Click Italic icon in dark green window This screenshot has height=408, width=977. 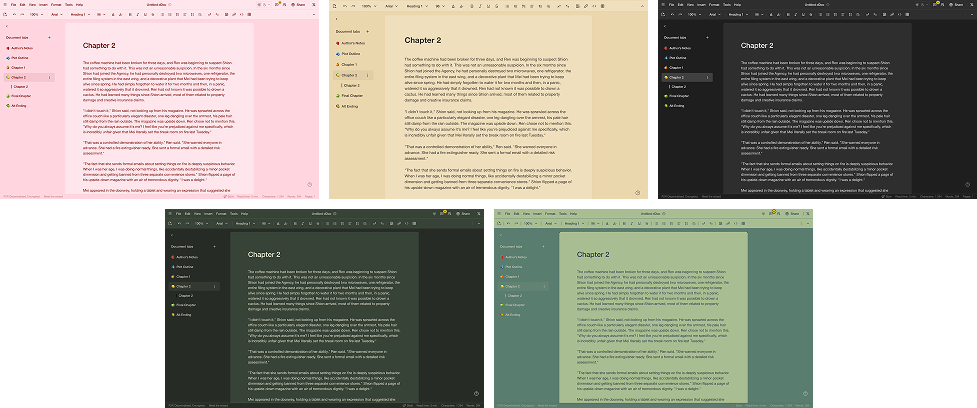(x=302, y=223)
